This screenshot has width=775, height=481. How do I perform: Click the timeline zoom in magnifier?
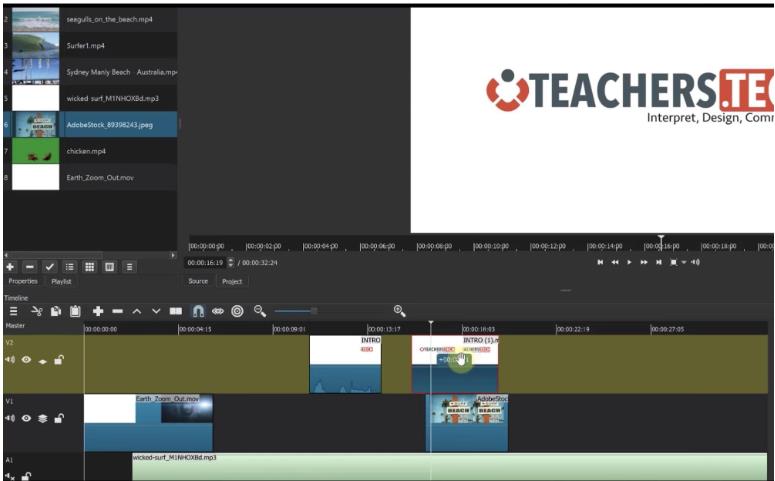(x=400, y=311)
